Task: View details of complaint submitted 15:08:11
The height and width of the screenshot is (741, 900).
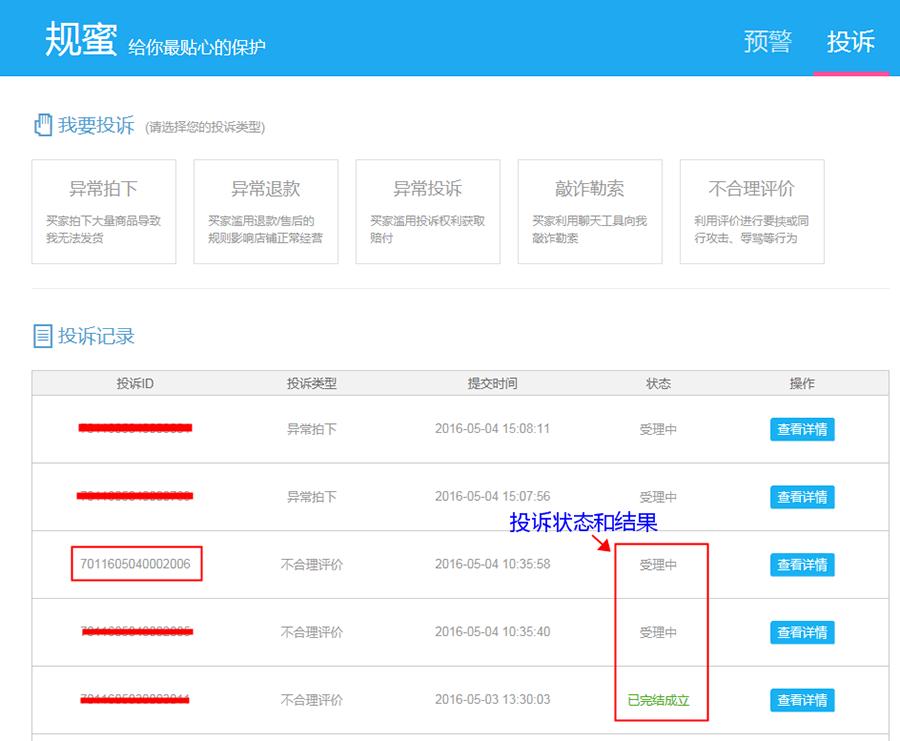Action: point(802,429)
